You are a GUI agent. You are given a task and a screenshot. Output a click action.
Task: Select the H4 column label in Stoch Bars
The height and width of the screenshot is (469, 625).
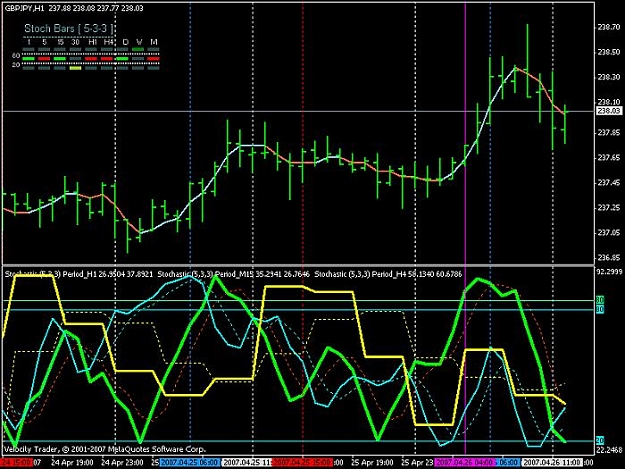[108, 42]
